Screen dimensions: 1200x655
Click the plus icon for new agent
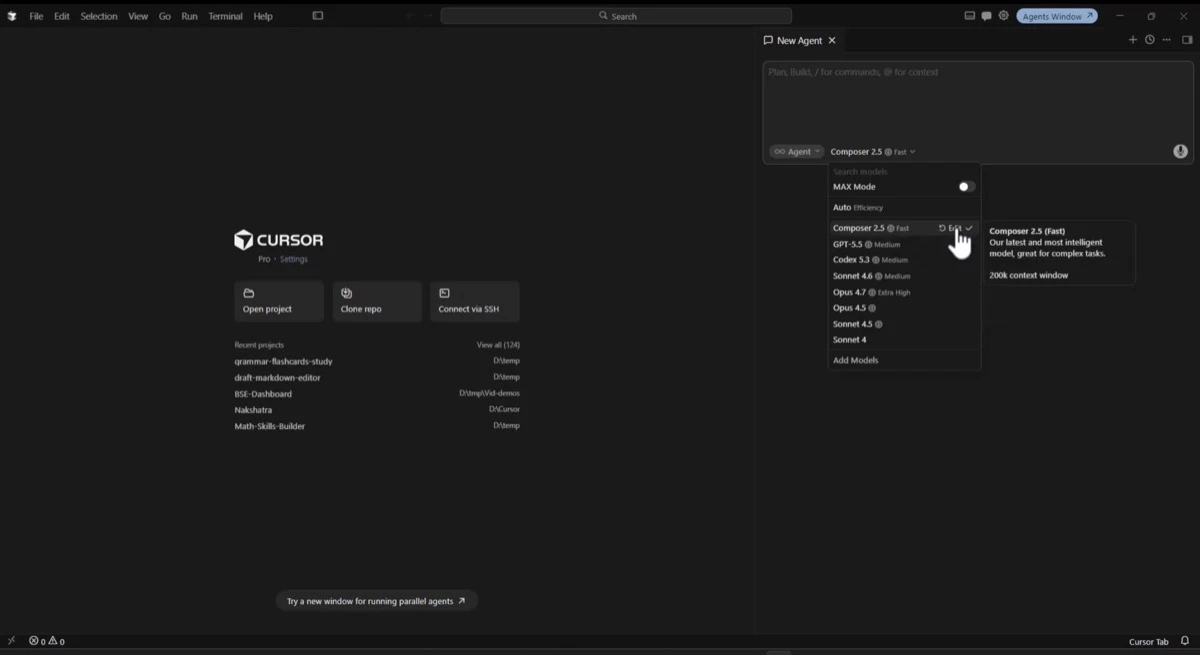pos(1133,40)
